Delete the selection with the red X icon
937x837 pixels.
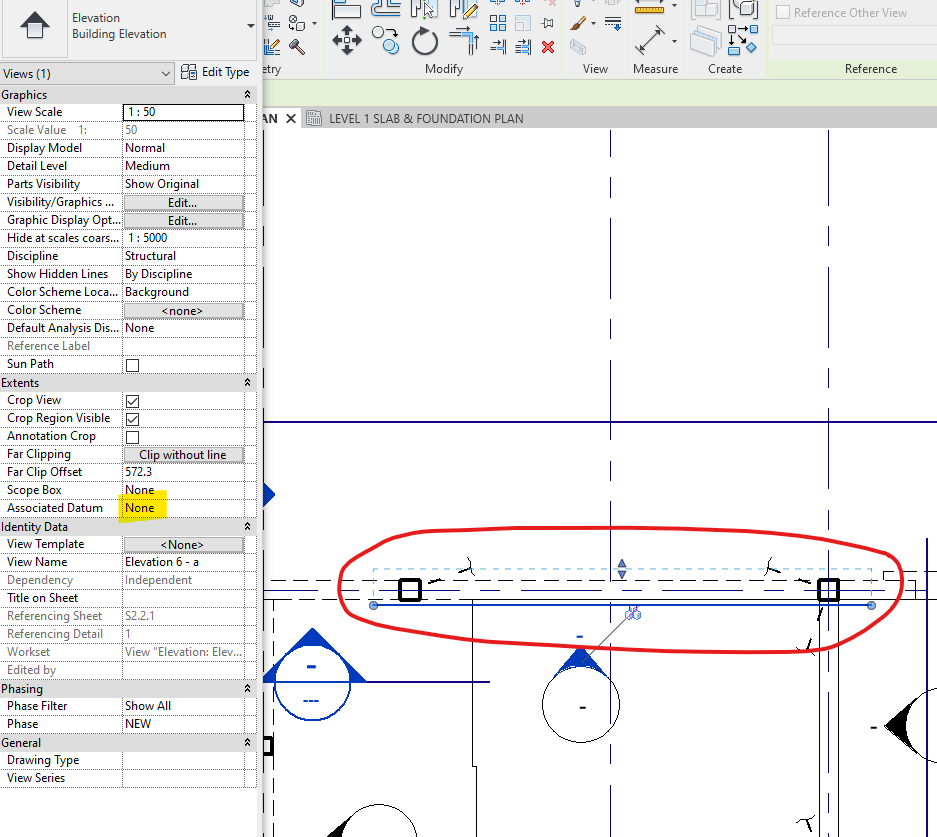click(547, 48)
